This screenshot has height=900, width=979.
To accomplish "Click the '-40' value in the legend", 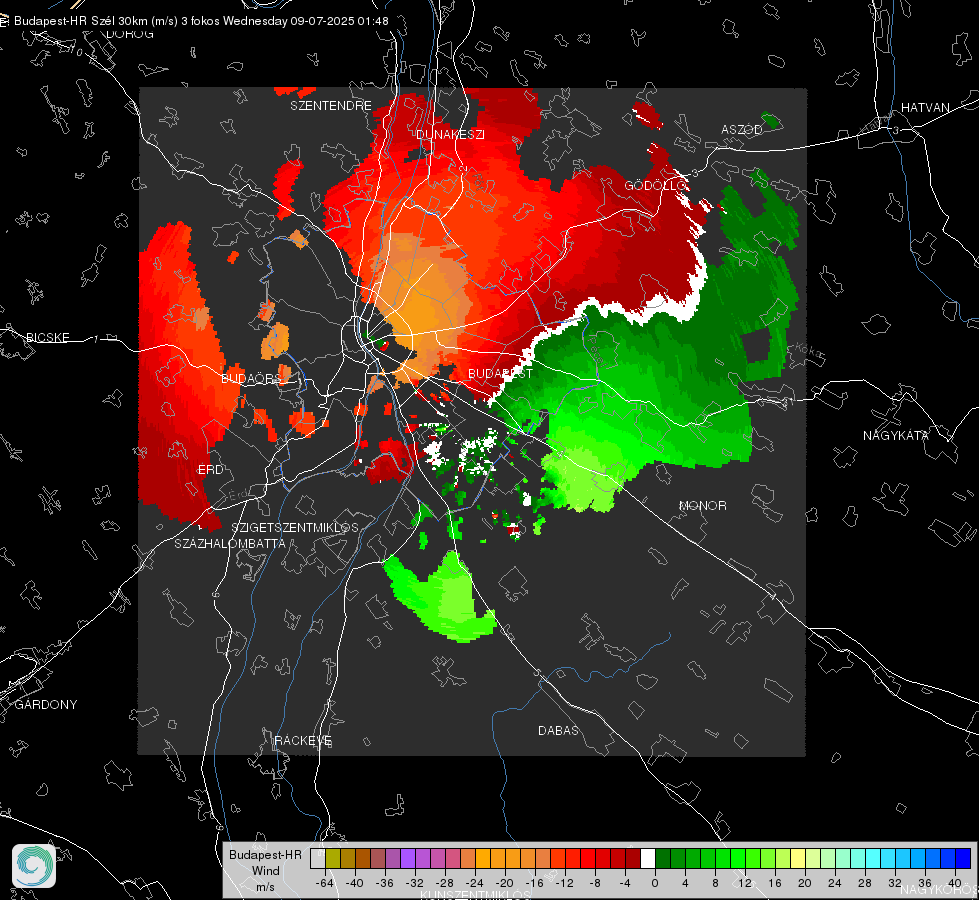I will tap(355, 883).
